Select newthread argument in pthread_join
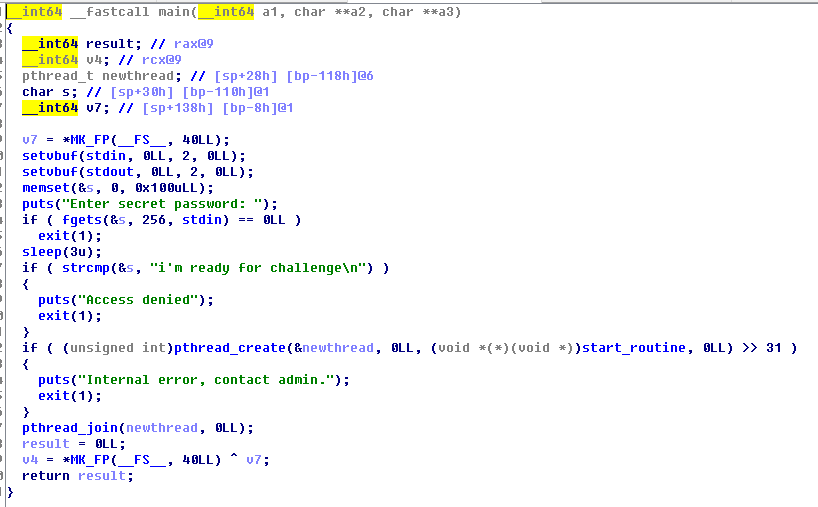This screenshot has width=818, height=507. [162, 428]
